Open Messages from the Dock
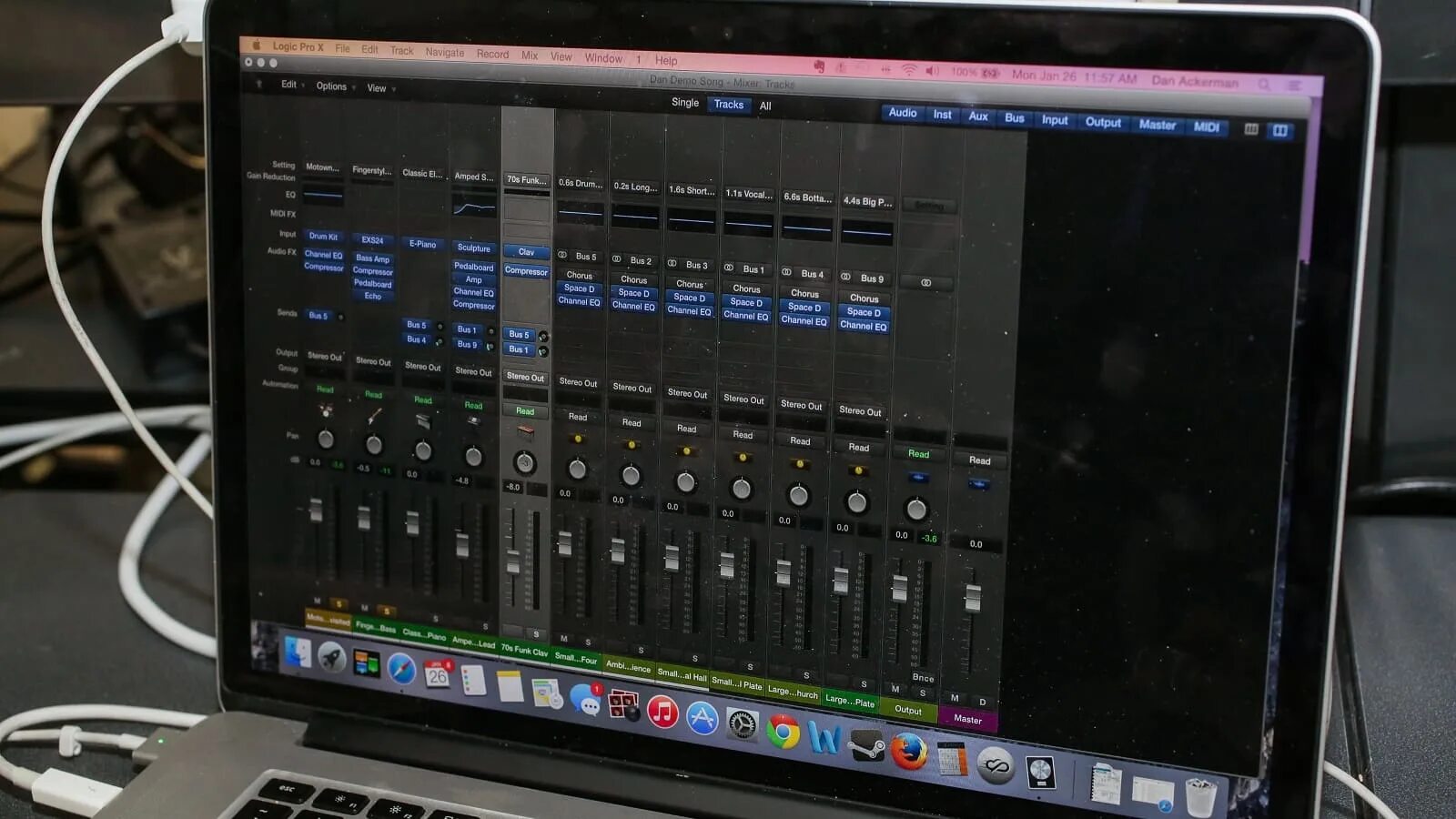Viewport: 1456px width, 819px height. (x=585, y=699)
